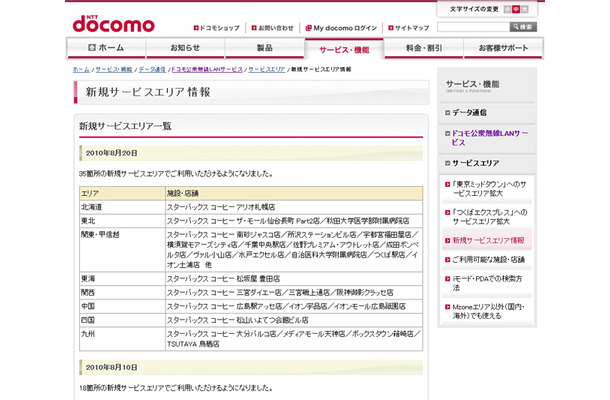
Task: Click square icon beside データ通信
Action: pos(447,113)
